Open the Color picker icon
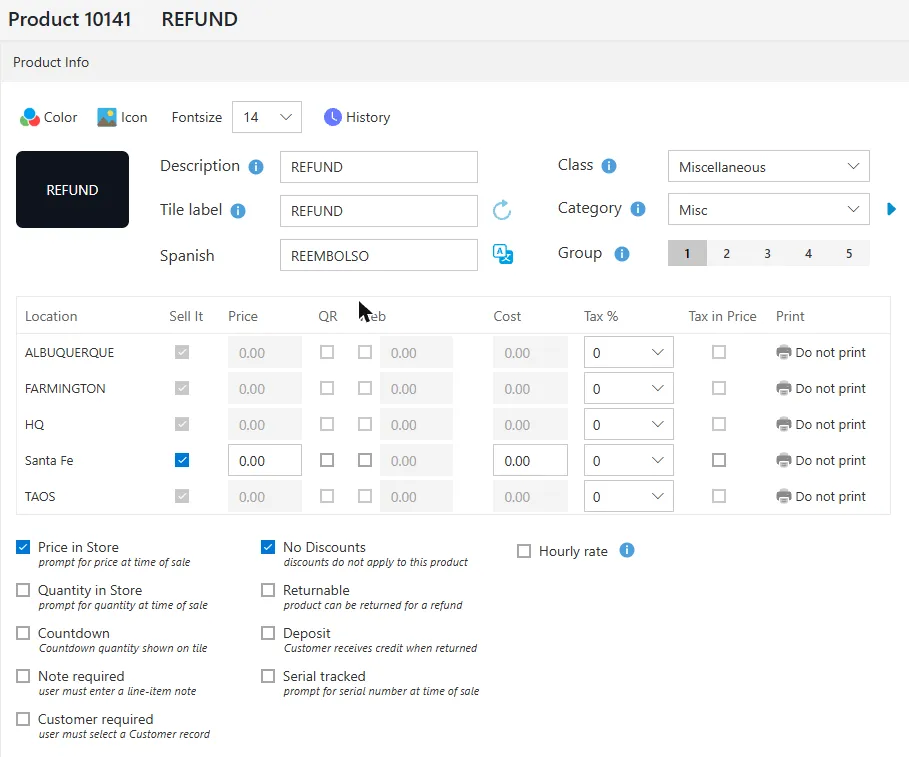 (x=30, y=117)
